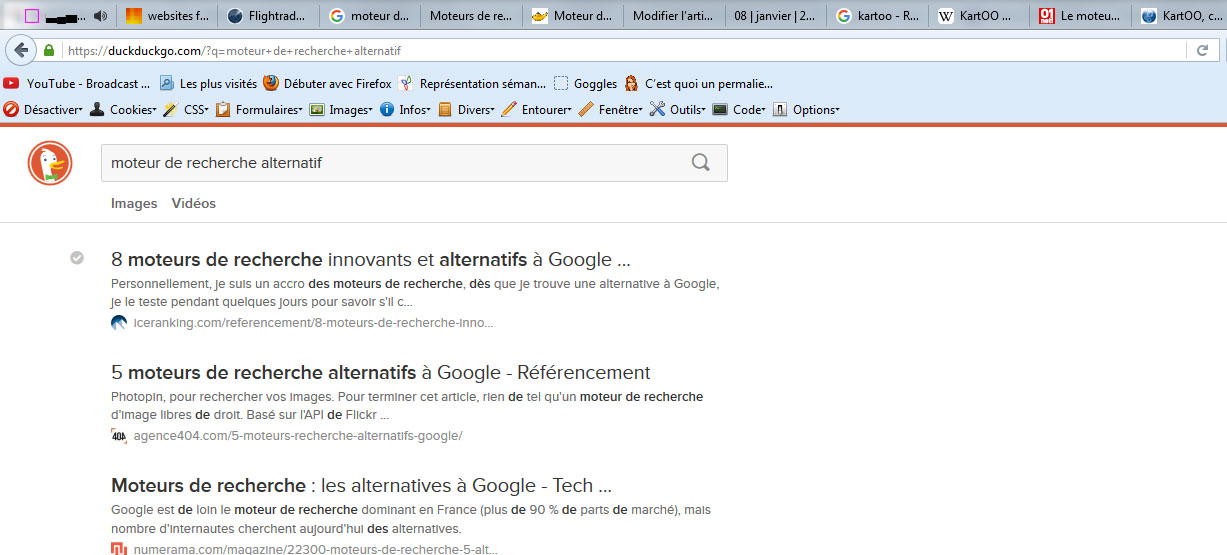Click the numerama favicon next to URL
Viewport: 1227px width, 555px height.
tap(119, 549)
